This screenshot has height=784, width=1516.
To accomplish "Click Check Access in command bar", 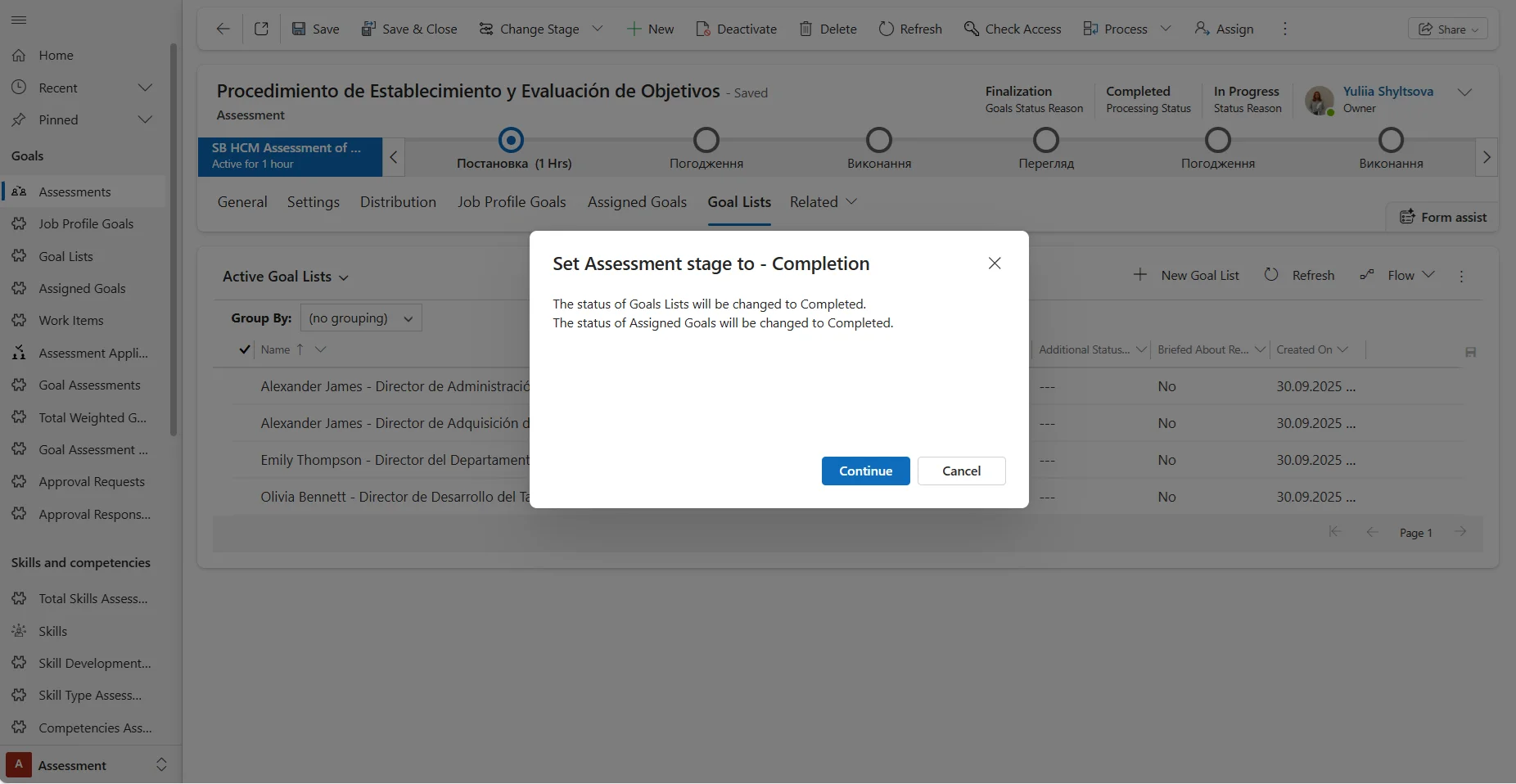I will [1013, 29].
